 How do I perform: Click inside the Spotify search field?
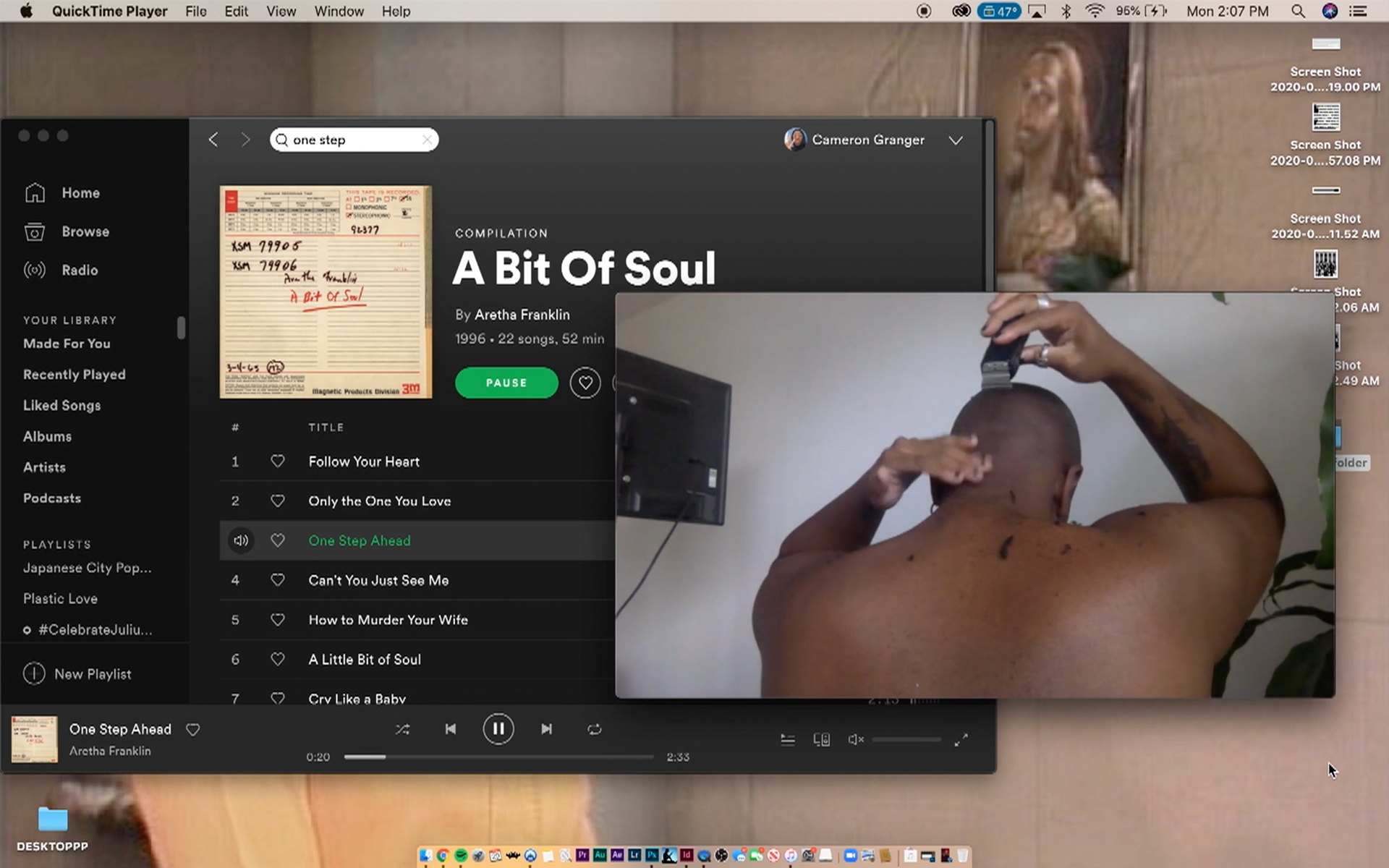354,140
